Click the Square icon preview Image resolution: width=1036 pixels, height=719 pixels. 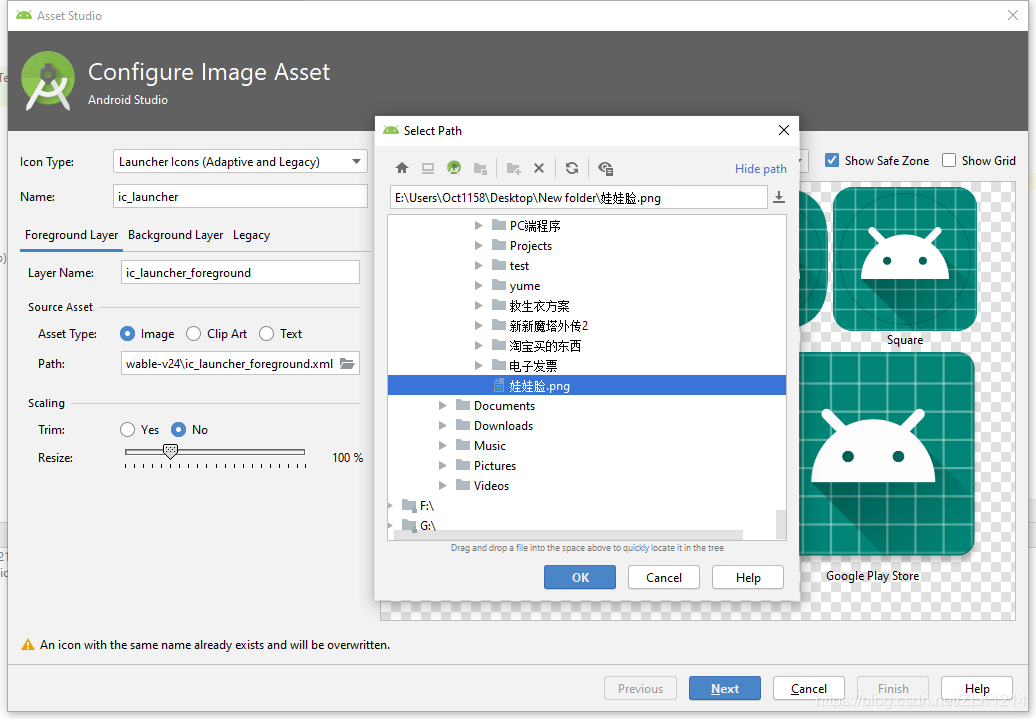[905, 259]
